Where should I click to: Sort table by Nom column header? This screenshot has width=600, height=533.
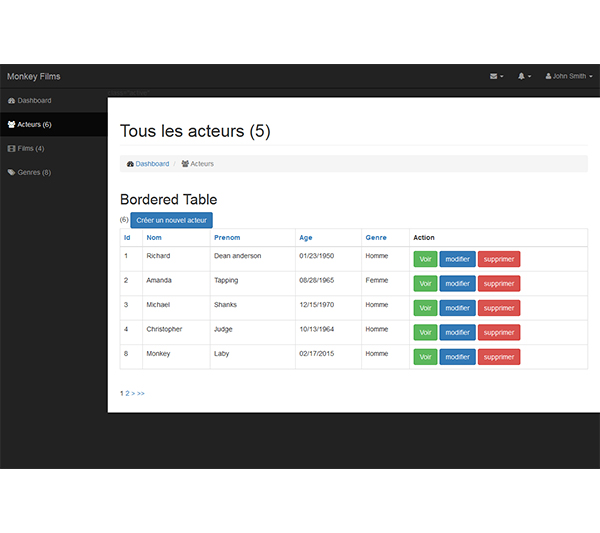[154, 238]
